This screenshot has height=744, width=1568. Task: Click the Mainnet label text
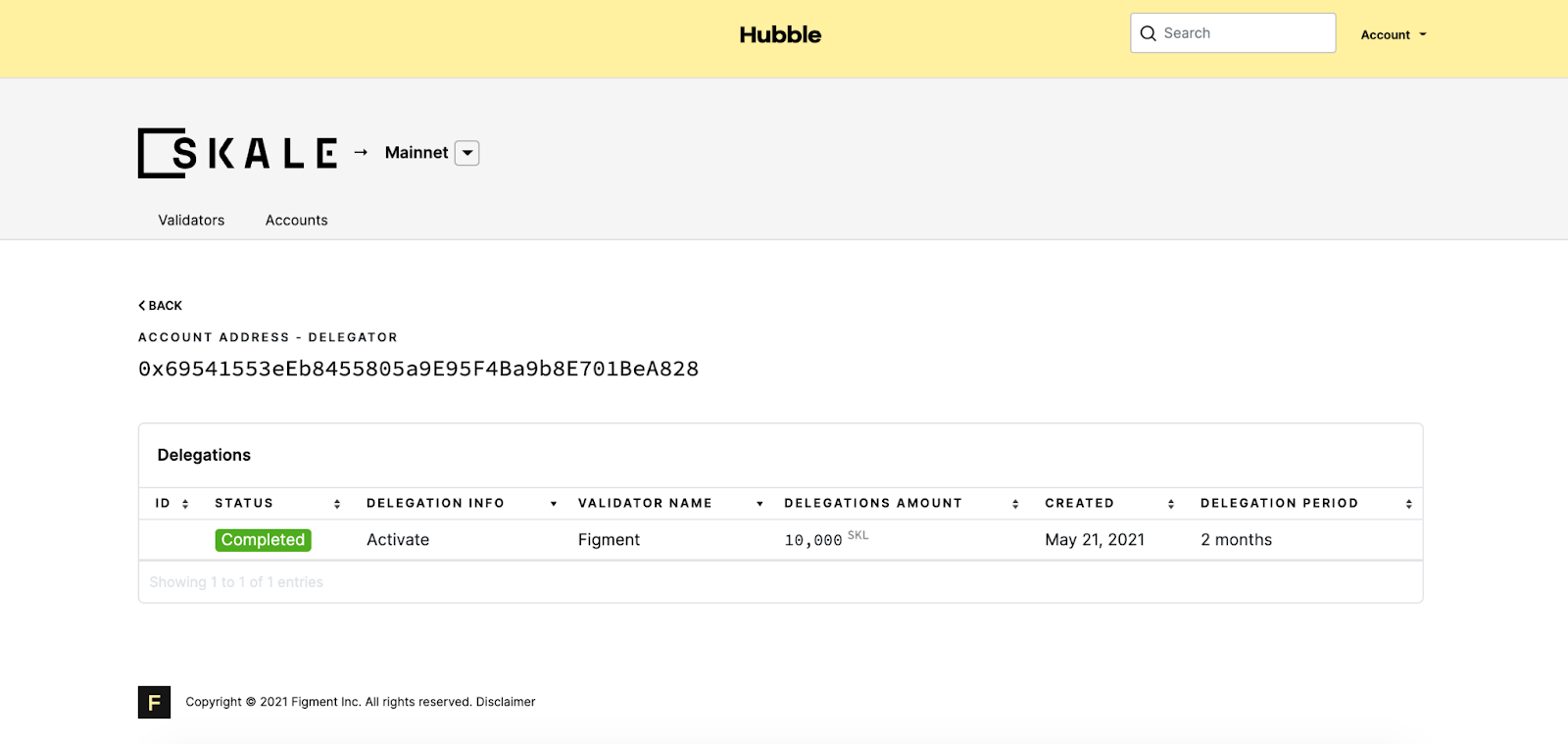tap(416, 153)
